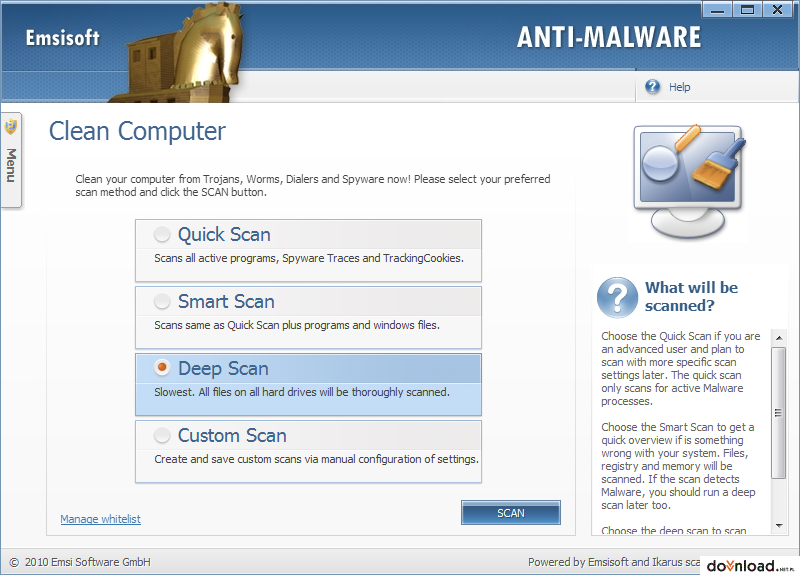This screenshot has width=800, height=575.
Task: Select the Deep Scan radio button
Action: (x=162, y=368)
